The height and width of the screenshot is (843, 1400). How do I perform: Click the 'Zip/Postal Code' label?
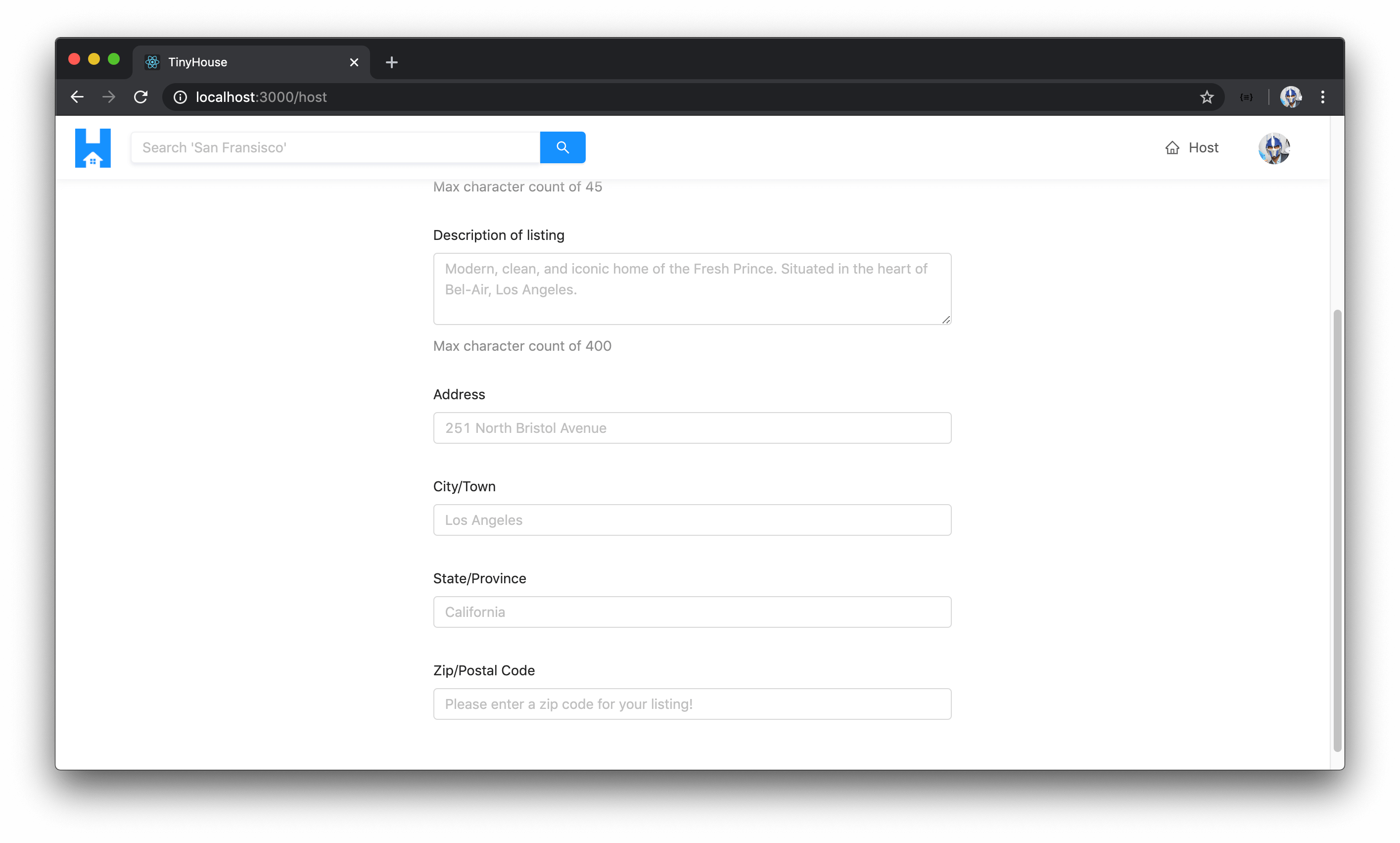point(484,670)
